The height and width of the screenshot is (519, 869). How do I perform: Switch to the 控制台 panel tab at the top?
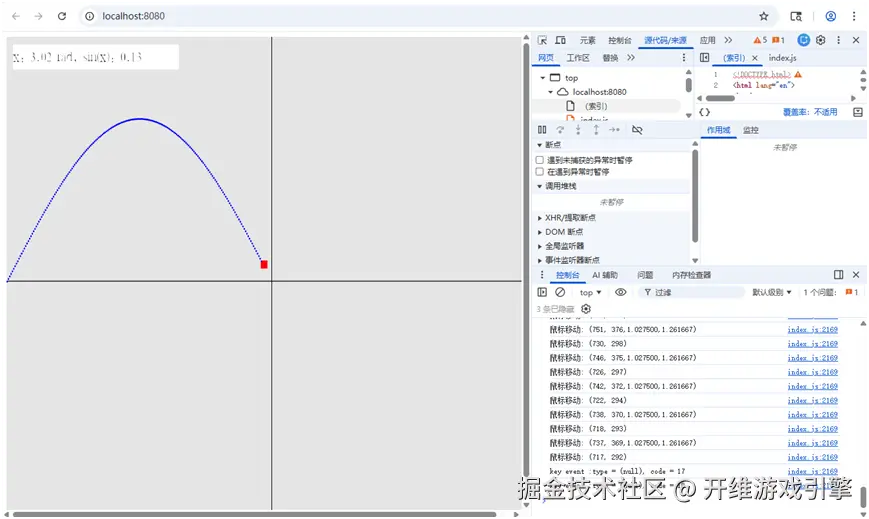tap(620, 40)
